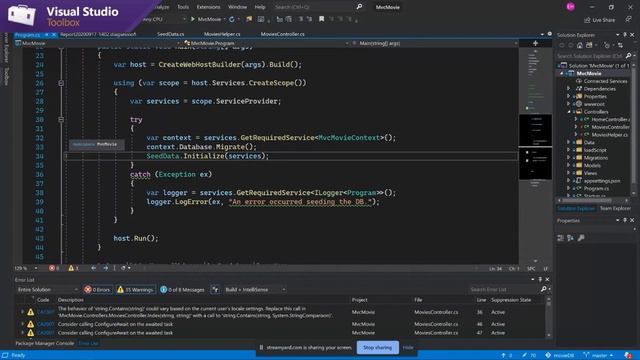Click the Property Pages wrench icon

click(581, 238)
